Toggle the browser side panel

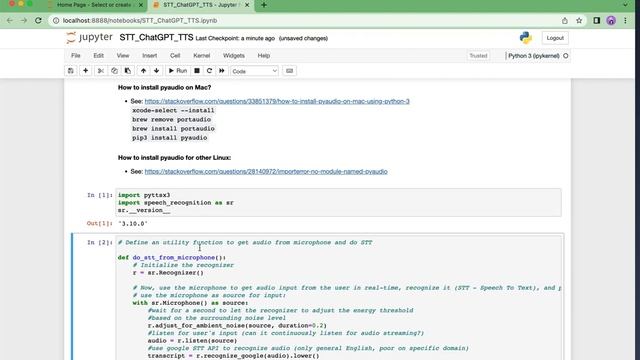pyautogui.click(x=596, y=20)
